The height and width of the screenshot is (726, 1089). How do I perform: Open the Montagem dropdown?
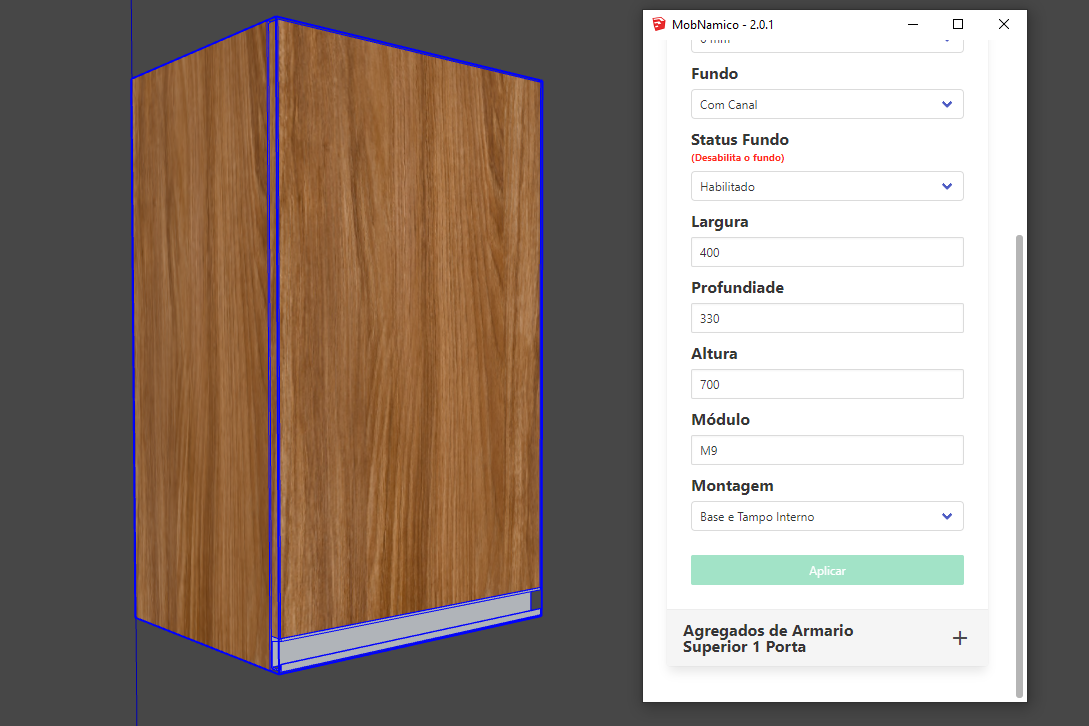826,516
